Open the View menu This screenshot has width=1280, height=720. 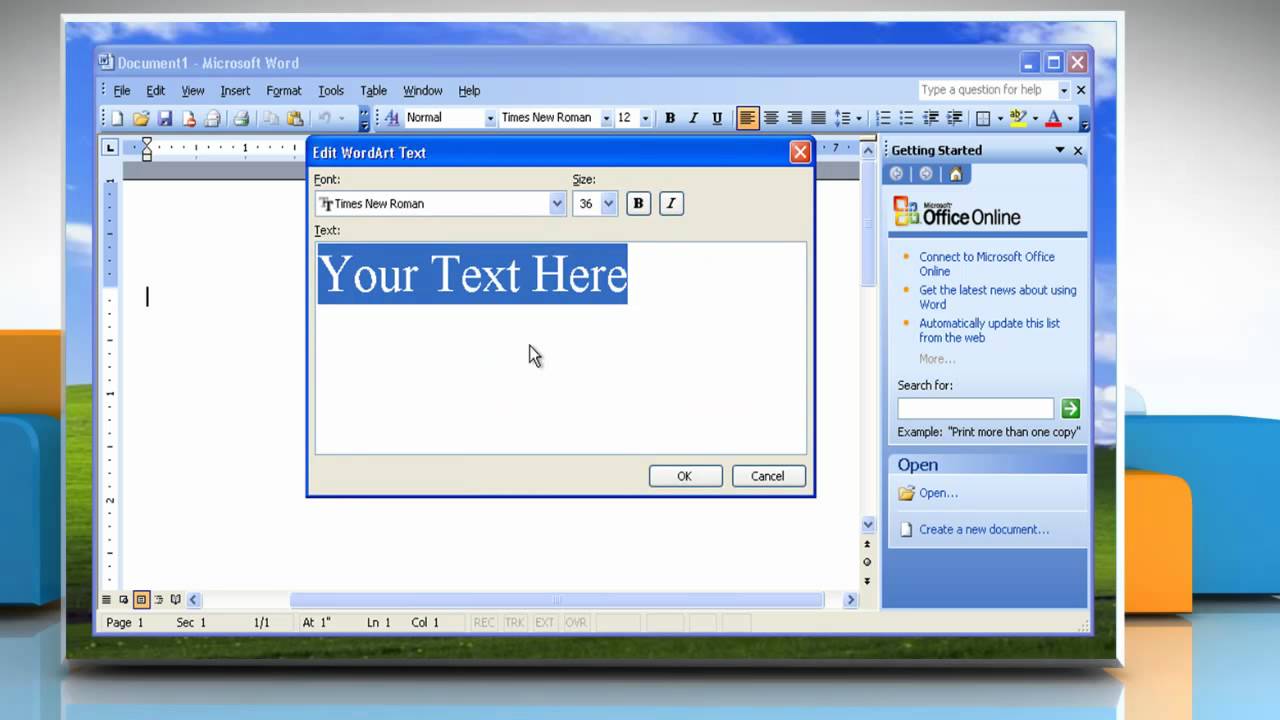pyautogui.click(x=193, y=90)
